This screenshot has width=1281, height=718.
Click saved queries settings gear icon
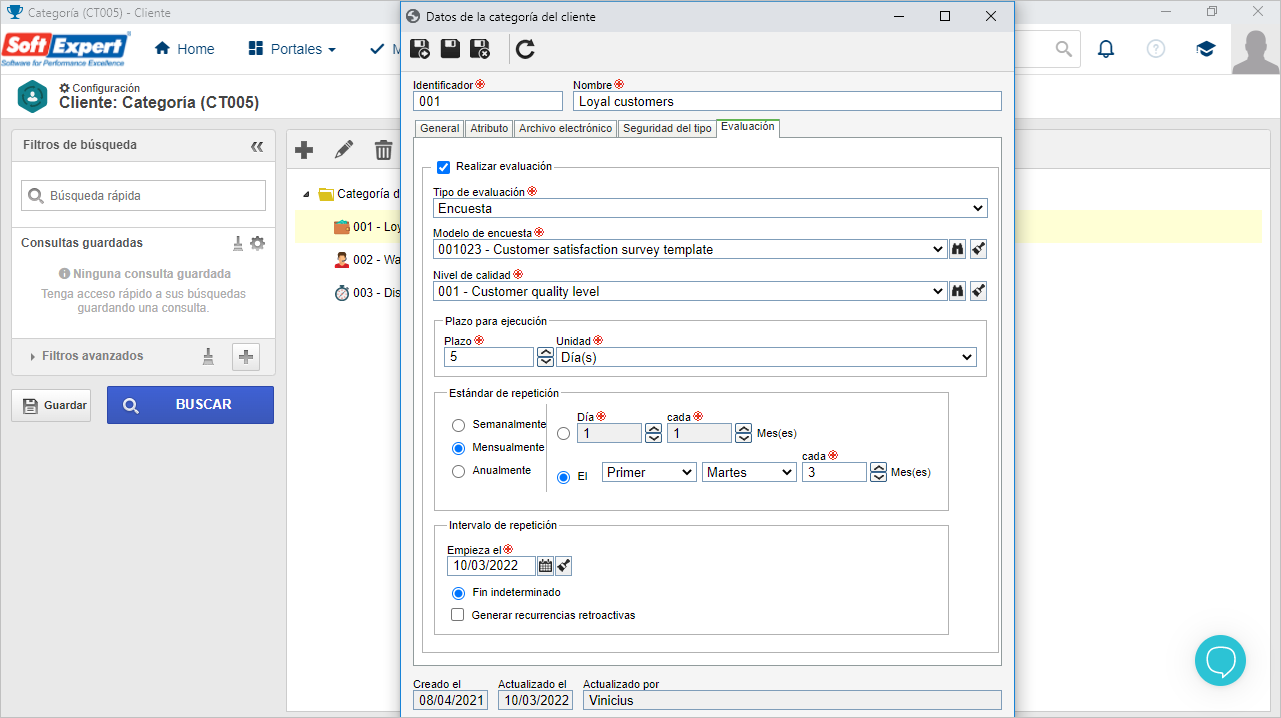click(x=258, y=243)
